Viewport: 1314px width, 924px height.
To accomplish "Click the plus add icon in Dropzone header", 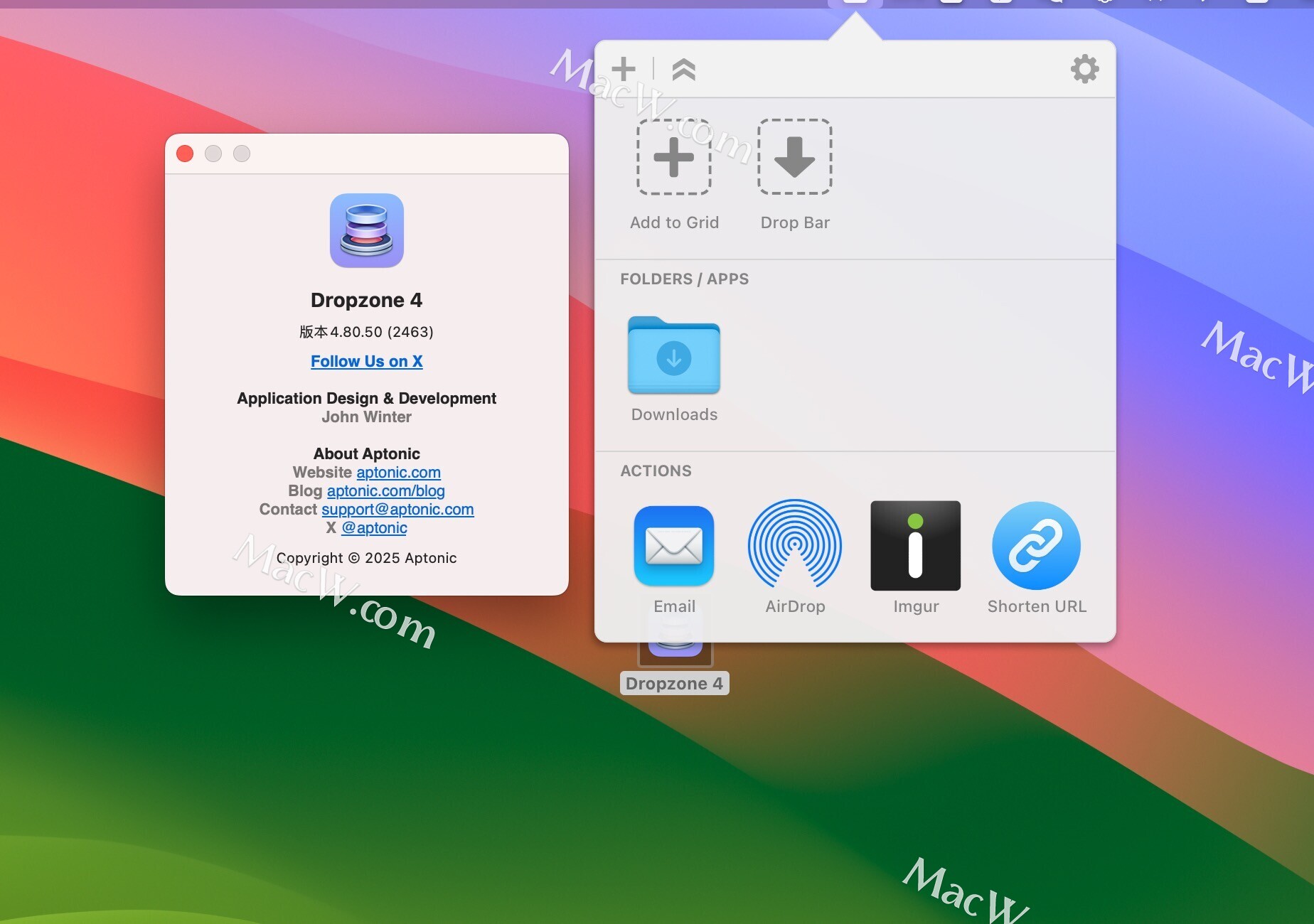I will coord(624,69).
